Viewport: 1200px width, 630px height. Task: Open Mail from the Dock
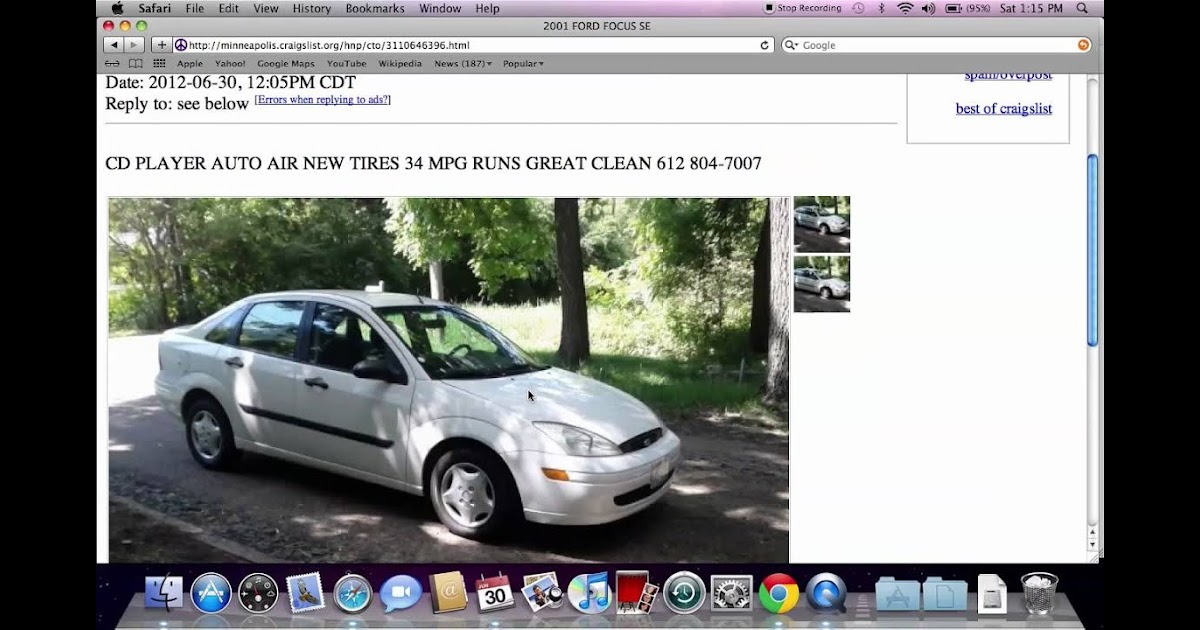coord(305,593)
